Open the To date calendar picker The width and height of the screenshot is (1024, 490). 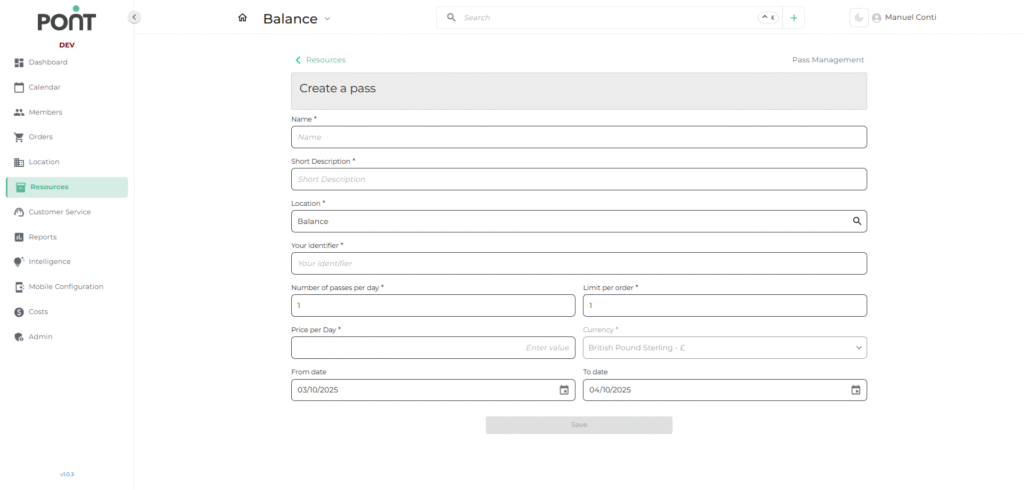tap(855, 390)
